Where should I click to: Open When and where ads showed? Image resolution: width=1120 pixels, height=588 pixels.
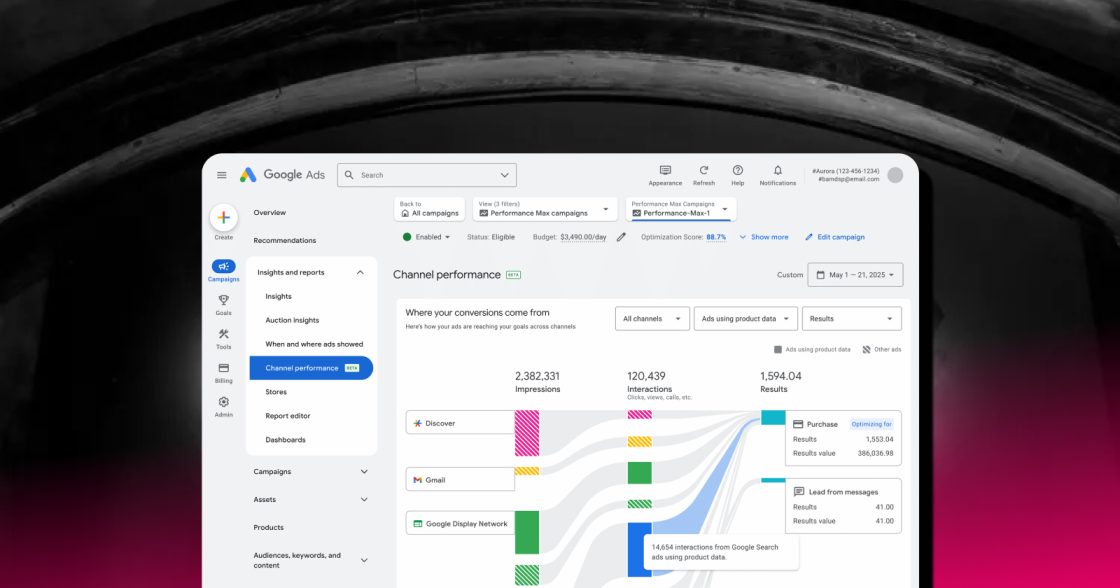pyautogui.click(x=314, y=344)
